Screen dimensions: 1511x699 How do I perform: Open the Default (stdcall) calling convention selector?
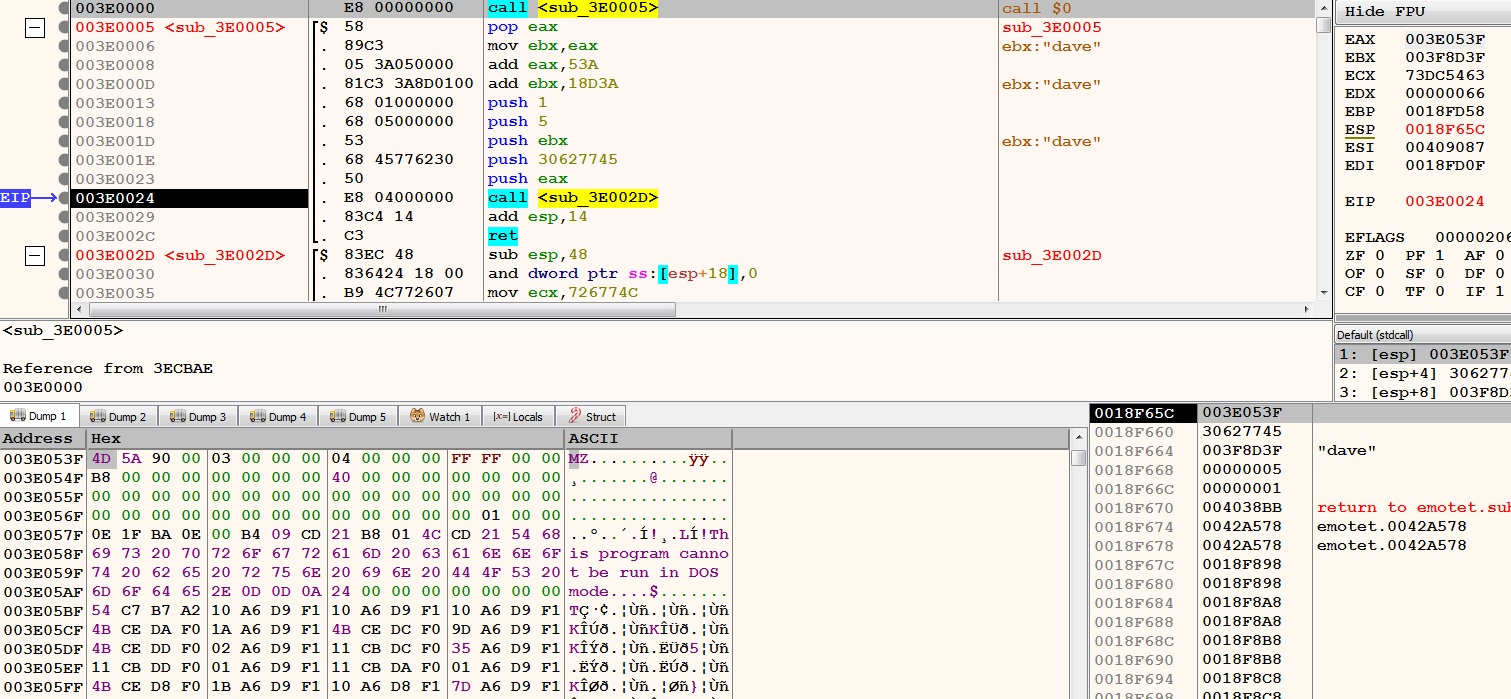(1423, 335)
